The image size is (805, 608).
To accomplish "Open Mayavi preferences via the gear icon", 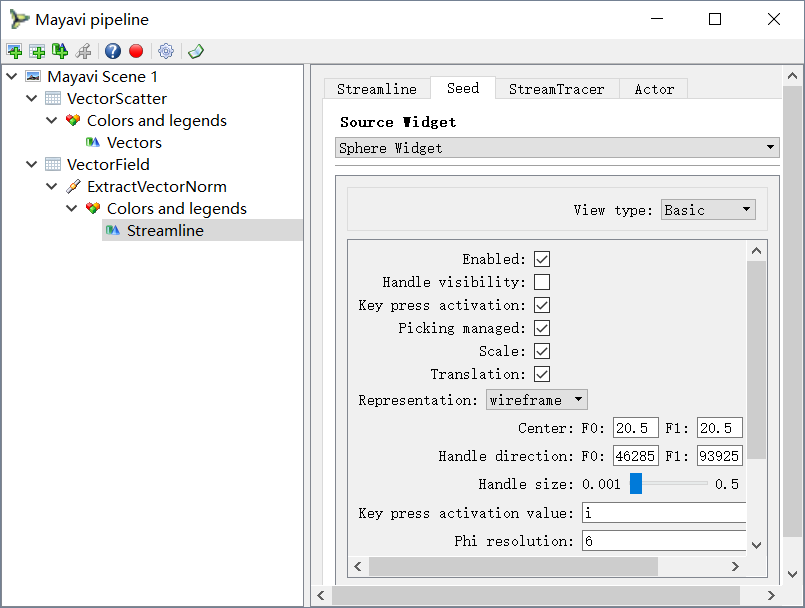I will [166, 51].
